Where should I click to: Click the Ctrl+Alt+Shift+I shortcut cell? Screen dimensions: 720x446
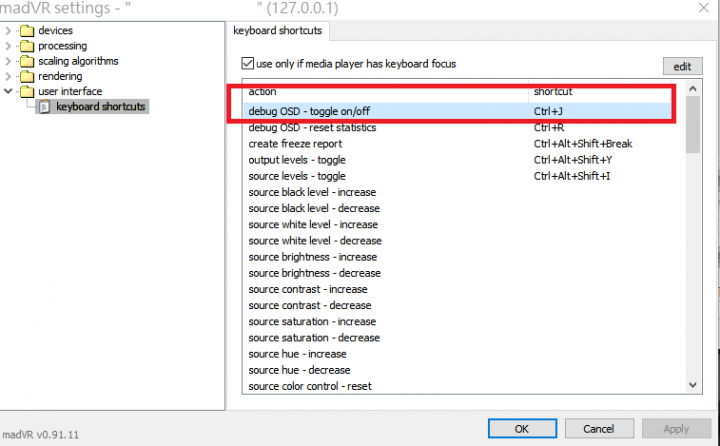tap(572, 176)
